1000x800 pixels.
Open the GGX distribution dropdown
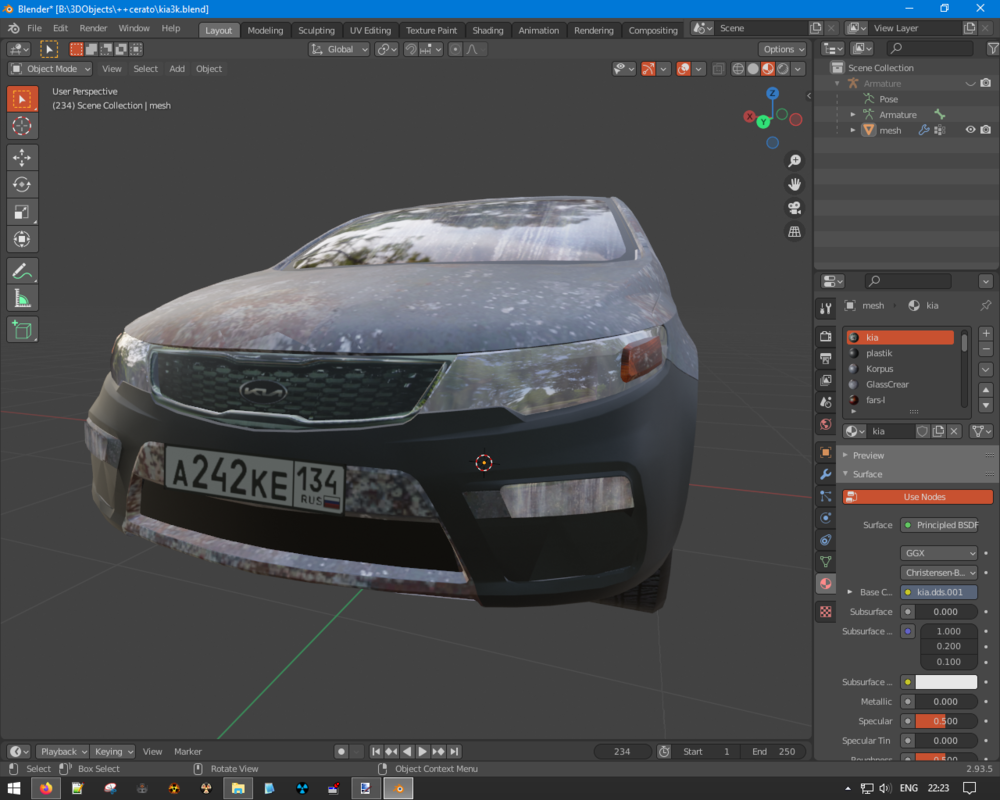tap(939, 553)
